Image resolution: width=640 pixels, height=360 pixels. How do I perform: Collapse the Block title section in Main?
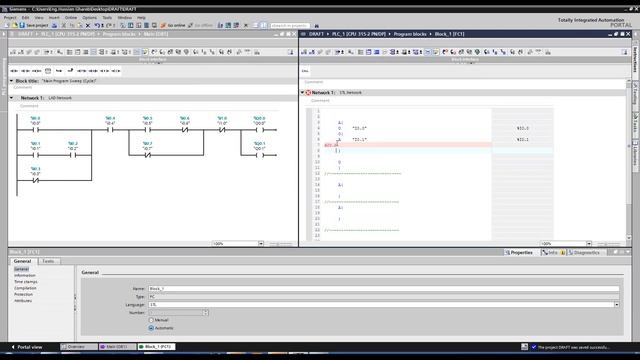click(11, 81)
